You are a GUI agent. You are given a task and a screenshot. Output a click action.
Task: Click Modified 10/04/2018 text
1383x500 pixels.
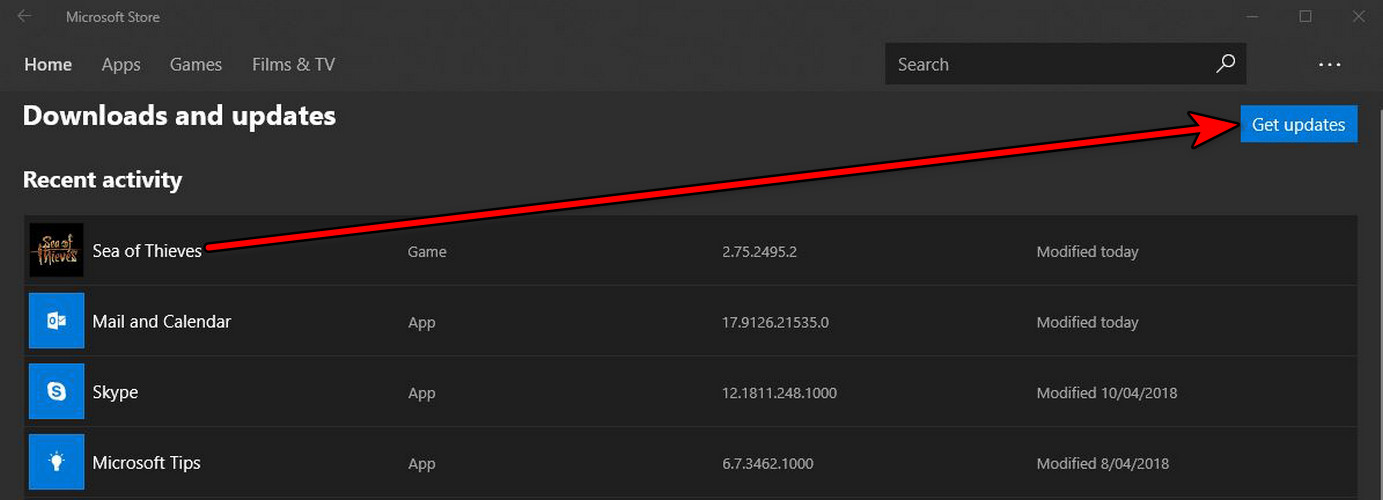click(1107, 393)
